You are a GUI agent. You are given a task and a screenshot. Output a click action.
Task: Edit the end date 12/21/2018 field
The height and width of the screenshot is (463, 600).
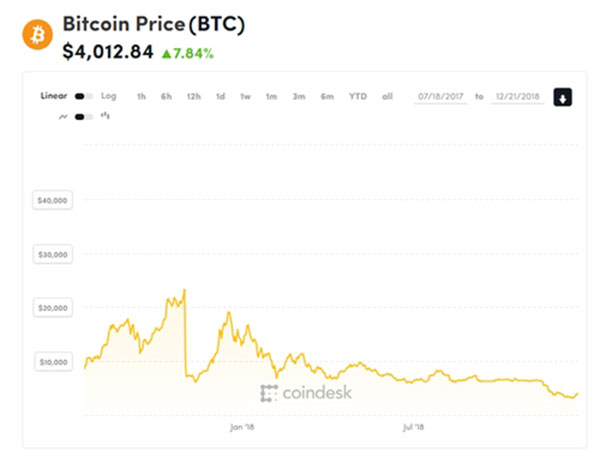[x=517, y=97]
